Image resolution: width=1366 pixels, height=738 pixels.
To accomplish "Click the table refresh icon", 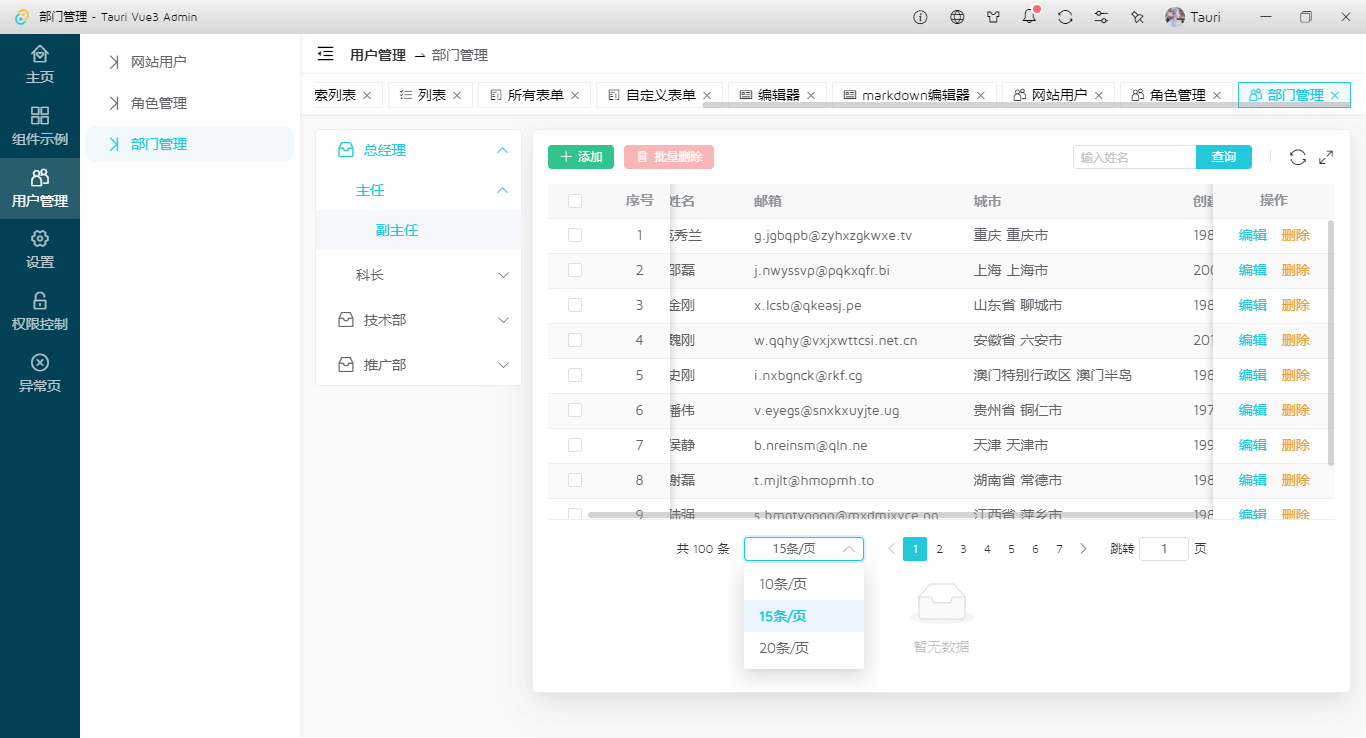I will pos(1297,157).
